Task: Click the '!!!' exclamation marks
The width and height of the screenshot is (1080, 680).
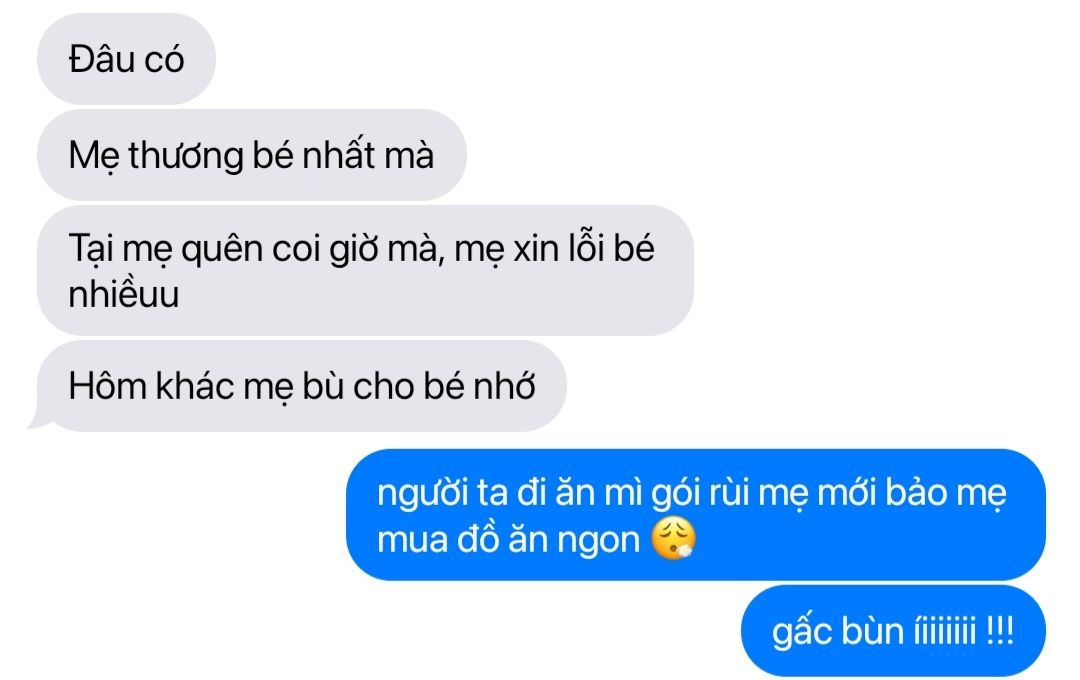Action: pos(999,631)
